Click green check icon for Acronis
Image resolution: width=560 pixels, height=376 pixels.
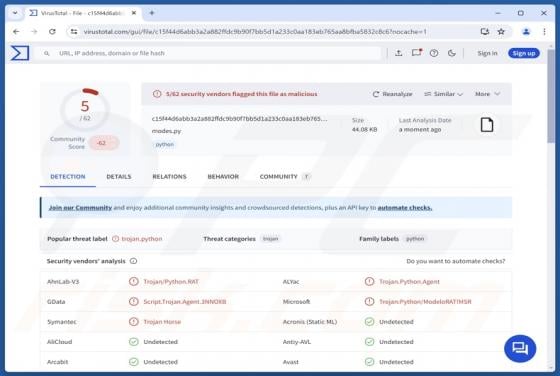click(x=369, y=322)
